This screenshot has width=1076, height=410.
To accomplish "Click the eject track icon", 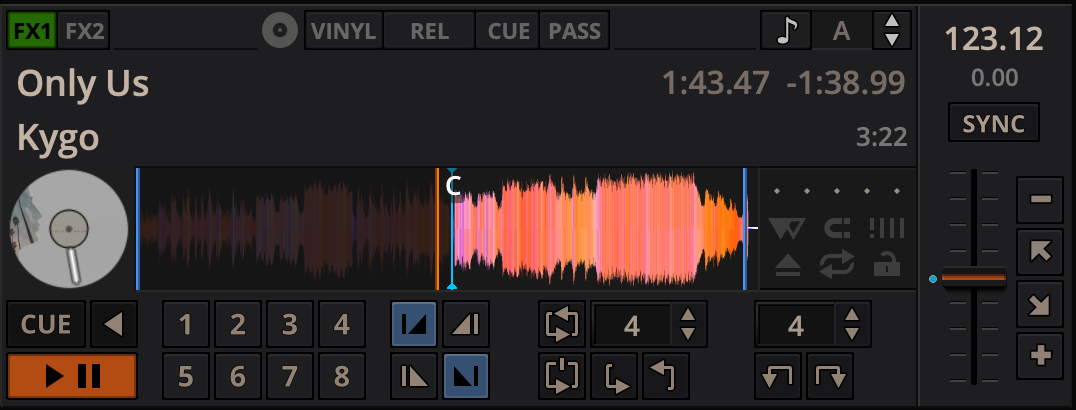I will [787, 265].
